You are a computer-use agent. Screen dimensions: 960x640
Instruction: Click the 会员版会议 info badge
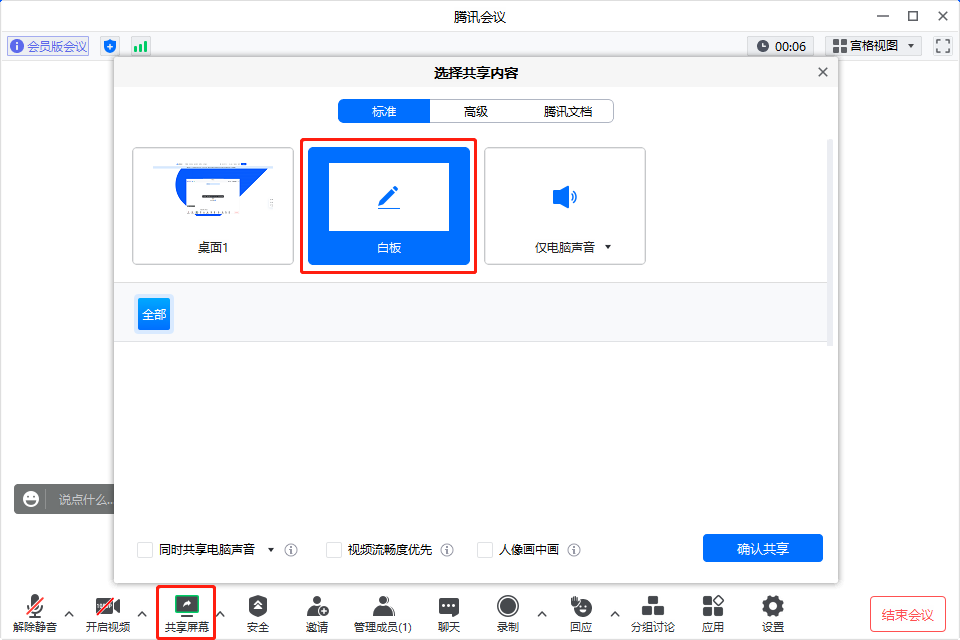tap(48, 46)
